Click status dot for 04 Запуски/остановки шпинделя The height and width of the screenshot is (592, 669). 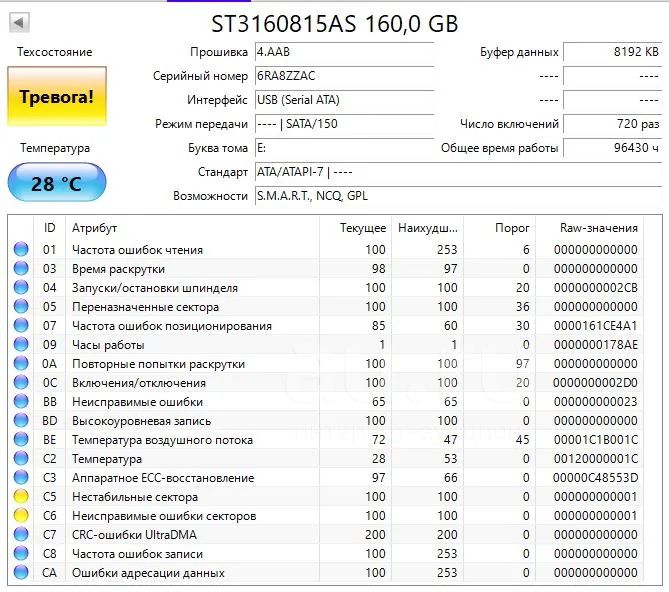pyautogui.click(x=21, y=287)
